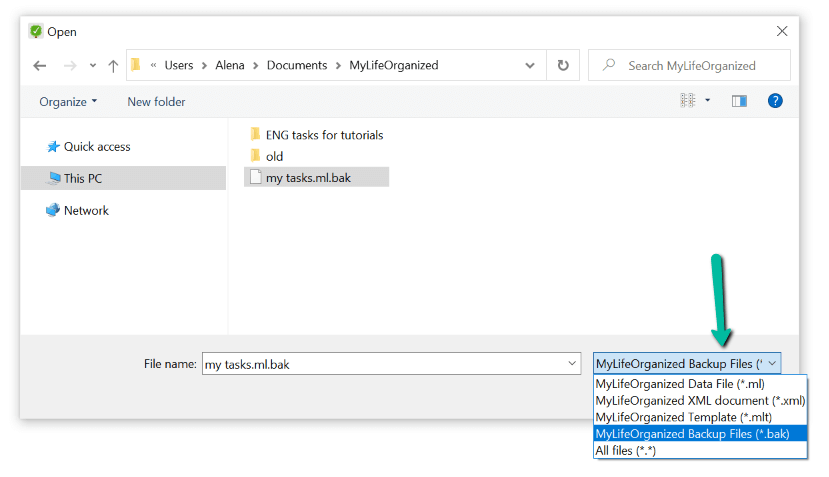Expand the chevron after Users
Screen dimensions: 829x477
pos(204,66)
